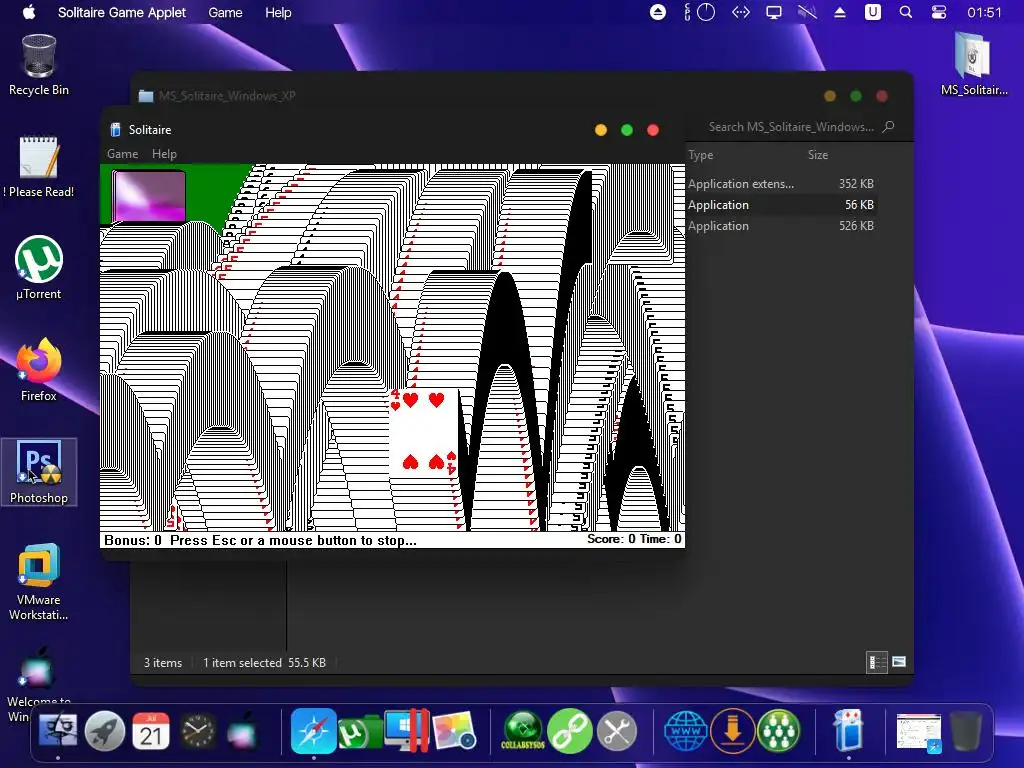Open Safari compass icon in dock
The width and height of the screenshot is (1024, 768).
(x=313, y=731)
